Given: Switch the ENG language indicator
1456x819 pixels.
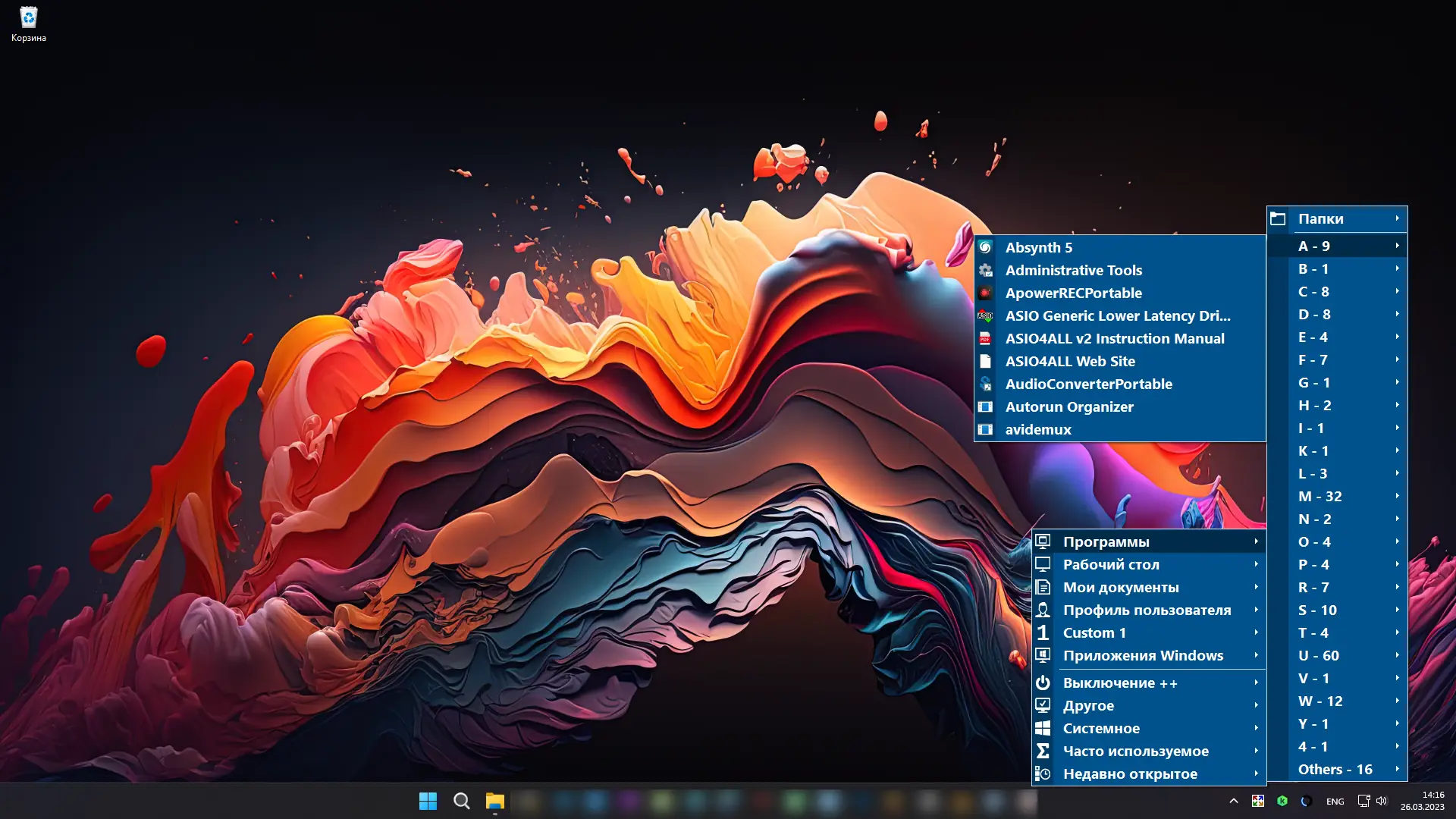Looking at the screenshot, I should click(x=1335, y=801).
